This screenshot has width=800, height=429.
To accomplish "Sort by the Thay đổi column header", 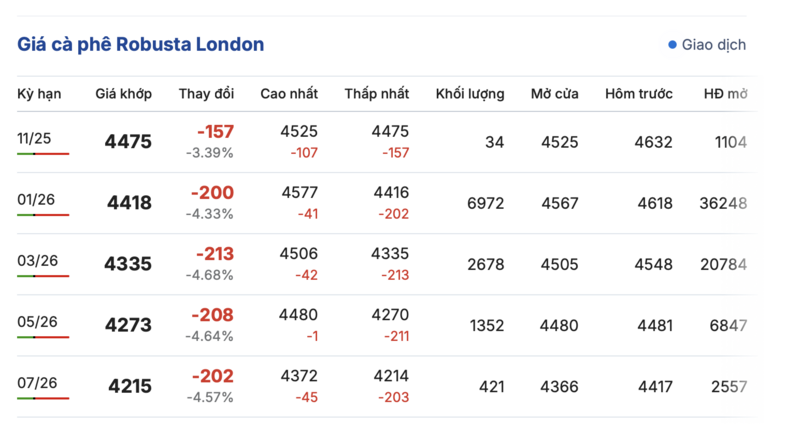I will coord(206,94).
